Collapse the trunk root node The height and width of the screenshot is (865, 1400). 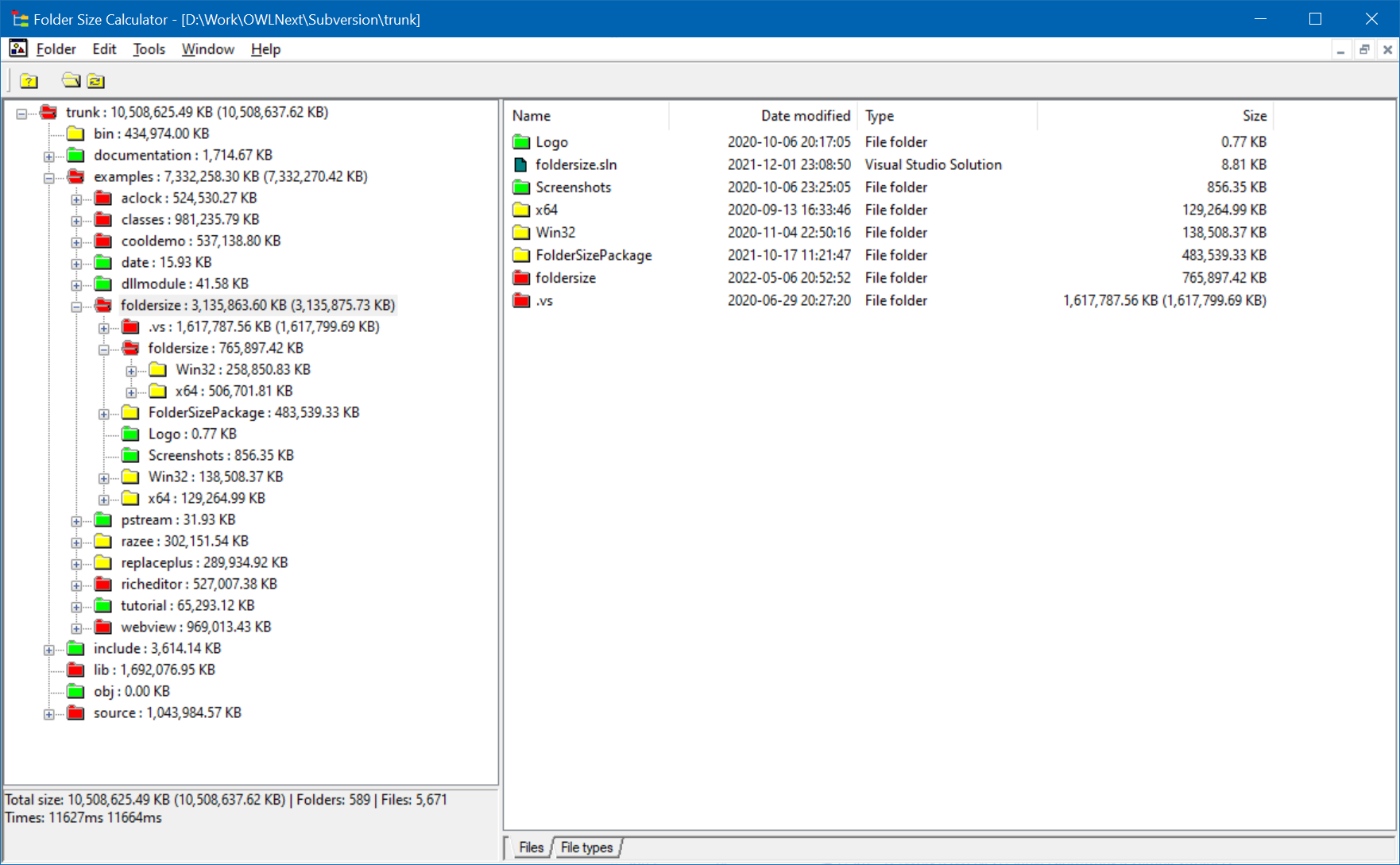(21, 114)
